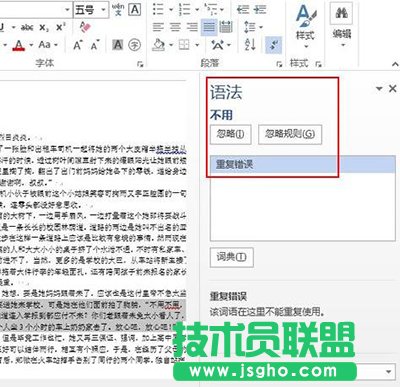
Task: Align text left
Action: click(x=158, y=27)
